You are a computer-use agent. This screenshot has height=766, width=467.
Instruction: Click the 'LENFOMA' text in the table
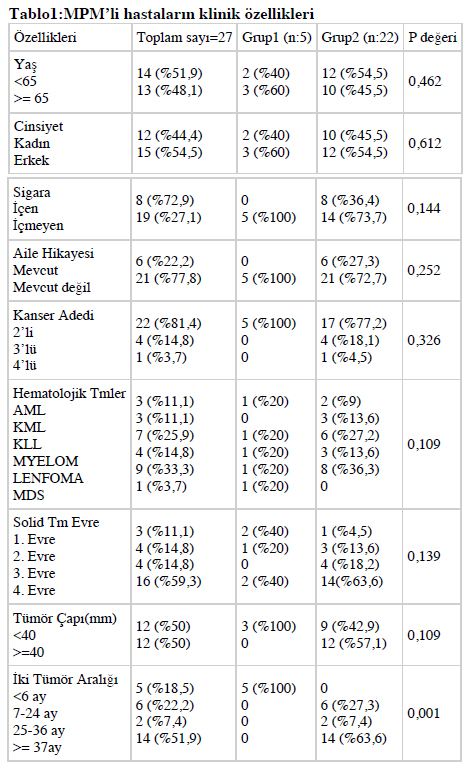48,478
